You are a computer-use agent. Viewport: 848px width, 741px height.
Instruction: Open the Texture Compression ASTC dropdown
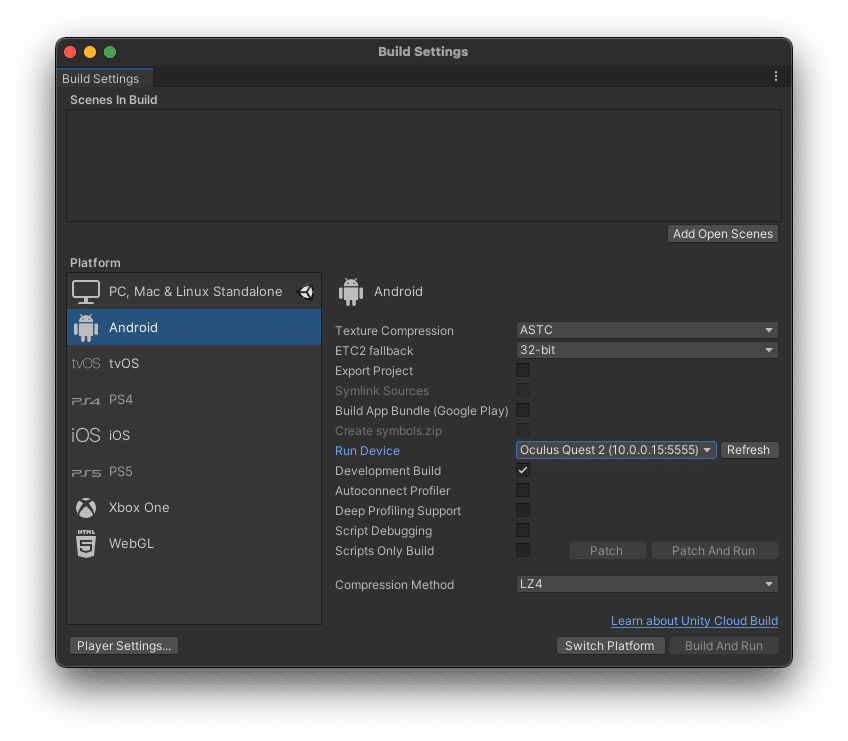647,330
